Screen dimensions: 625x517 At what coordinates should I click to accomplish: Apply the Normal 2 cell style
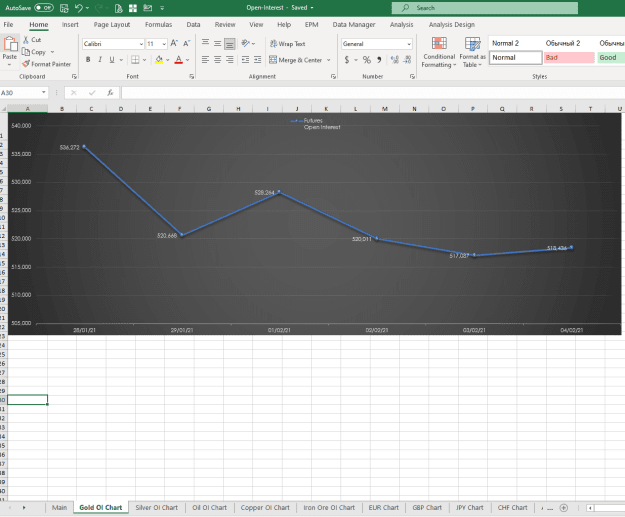coord(515,43)
